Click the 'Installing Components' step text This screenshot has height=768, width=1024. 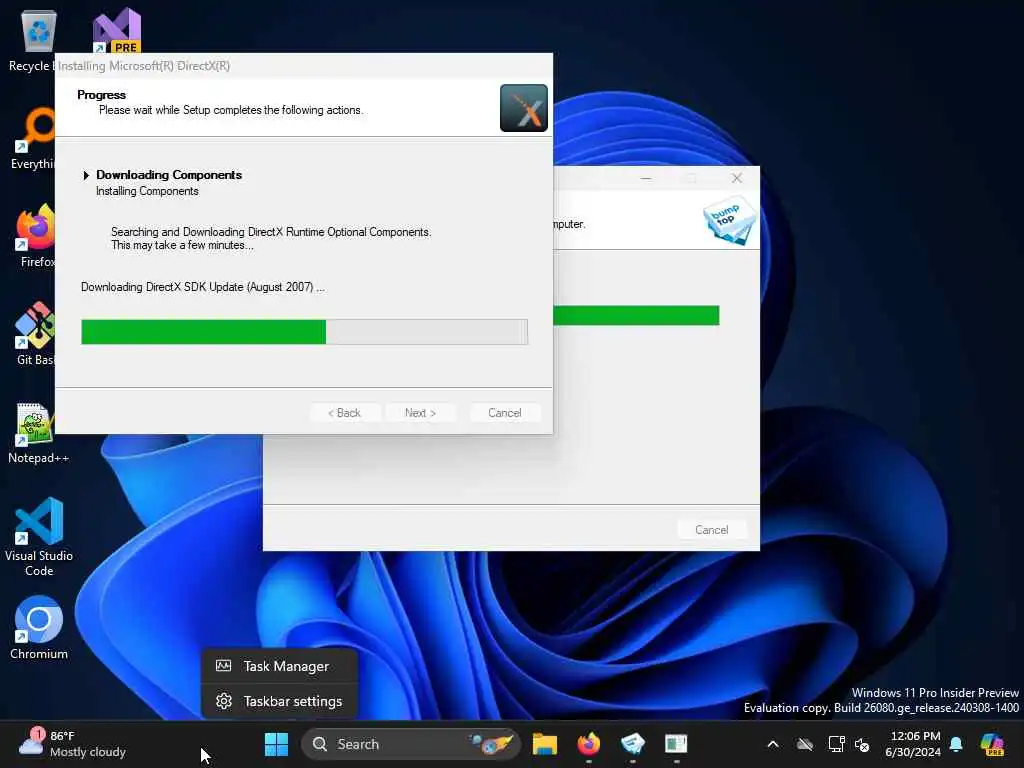(x=147, y=191)
